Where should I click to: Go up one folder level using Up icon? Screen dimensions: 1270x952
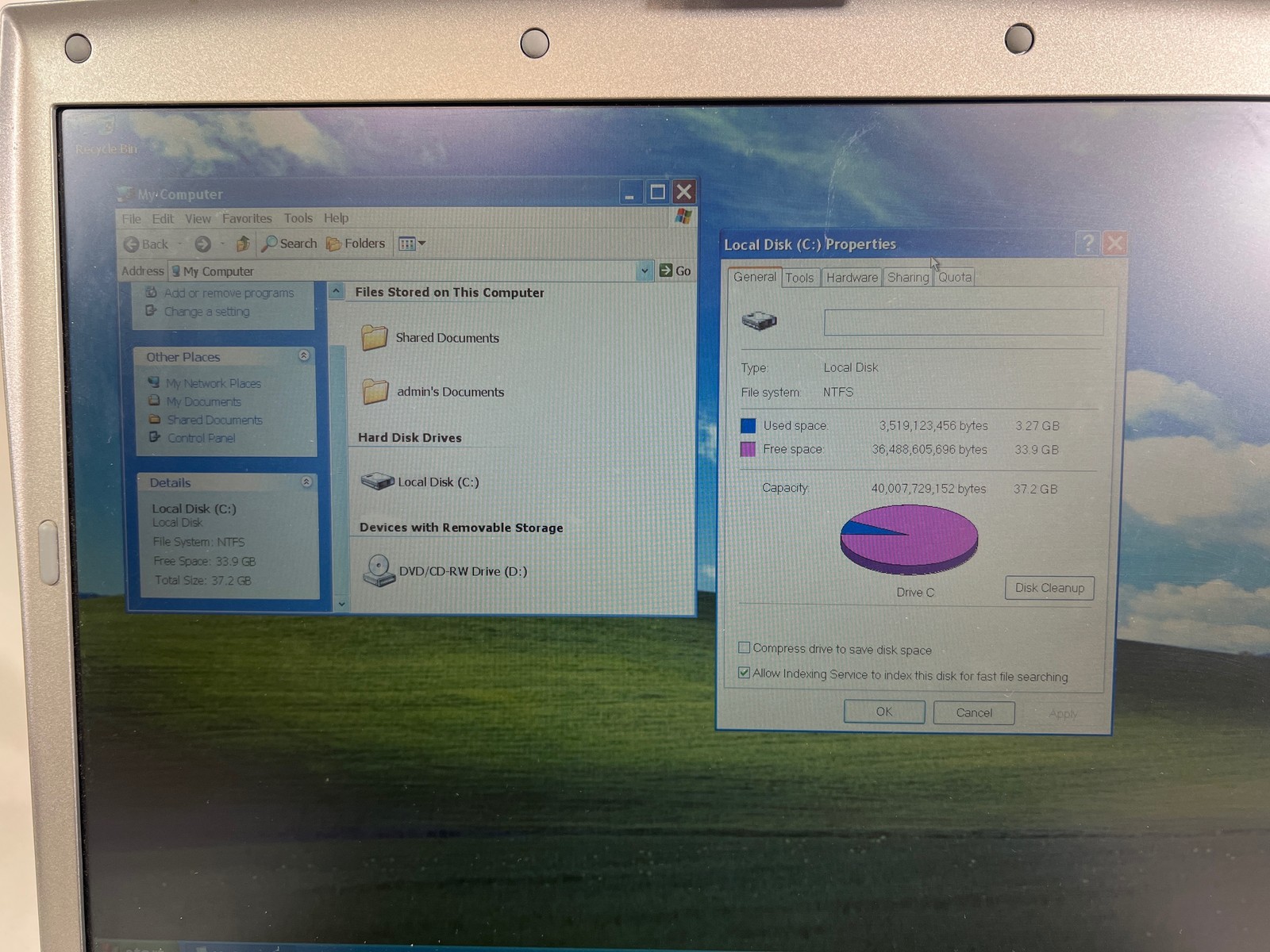tap(243, 244)
